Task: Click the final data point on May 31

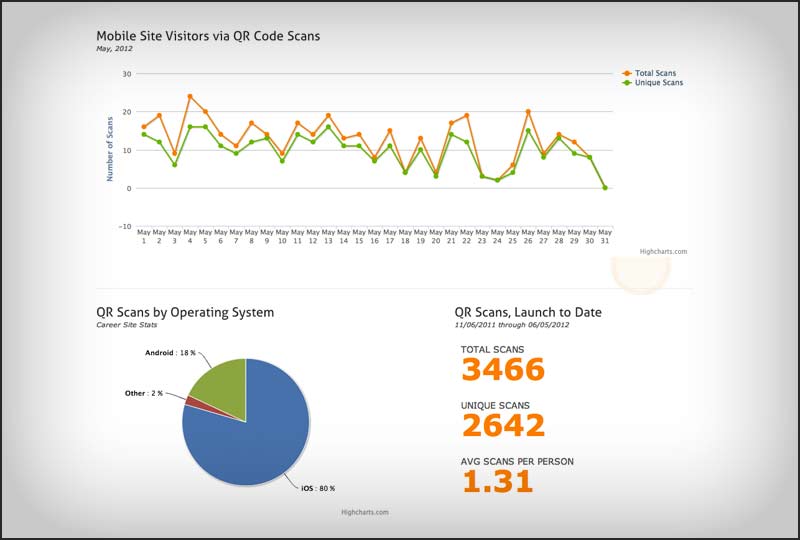Action: point(605,187)
